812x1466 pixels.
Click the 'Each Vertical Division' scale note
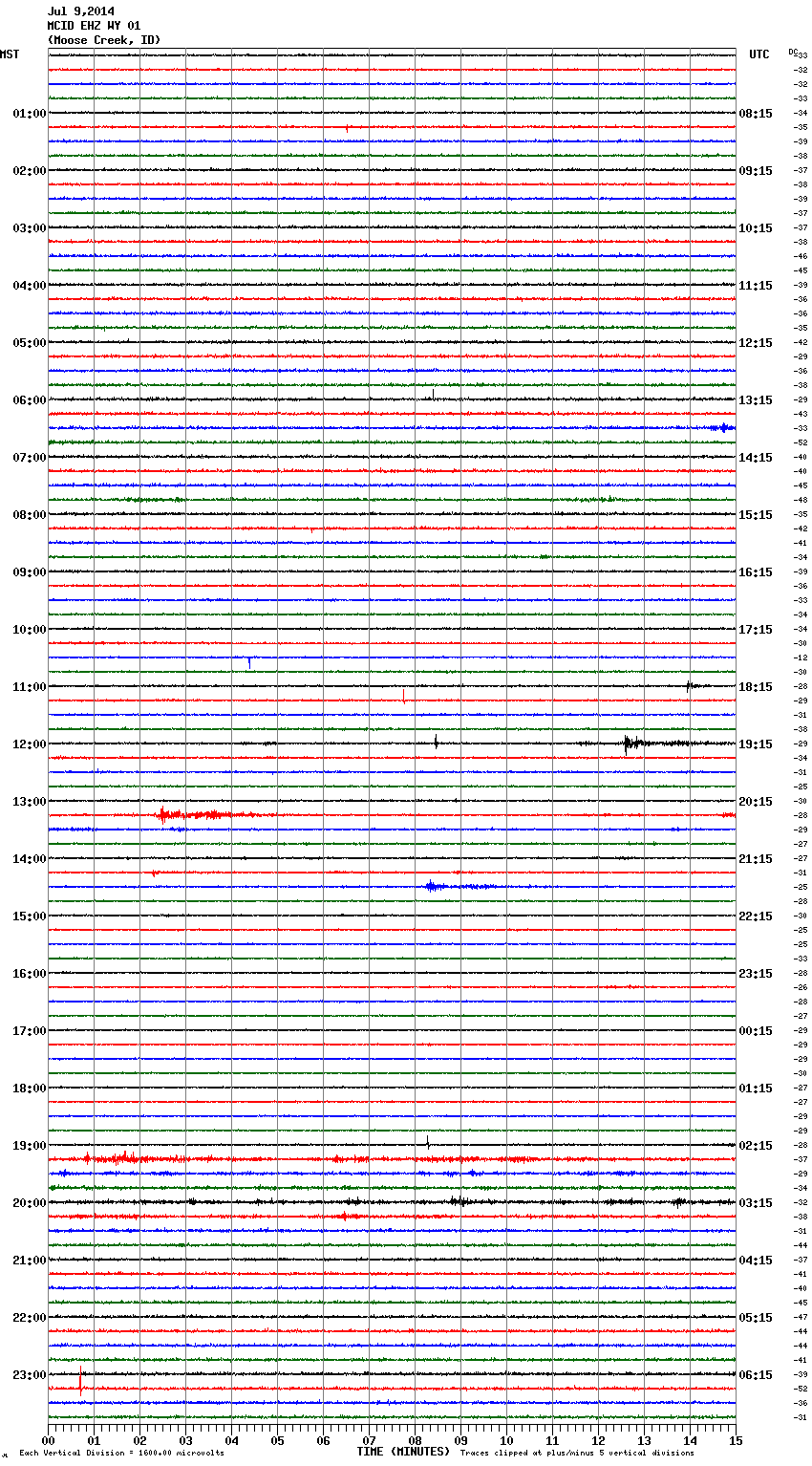tap(122, 1453)
